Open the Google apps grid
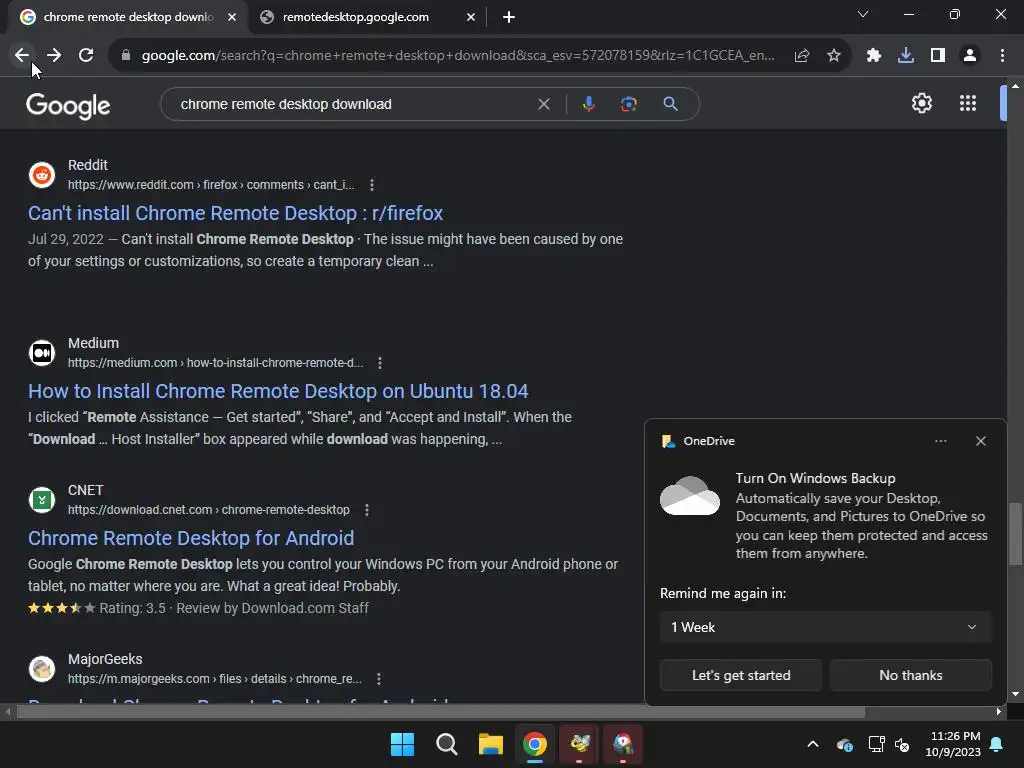Image resolution: width=1024 pixels, height=768 pixels. (x=968, y=103)
